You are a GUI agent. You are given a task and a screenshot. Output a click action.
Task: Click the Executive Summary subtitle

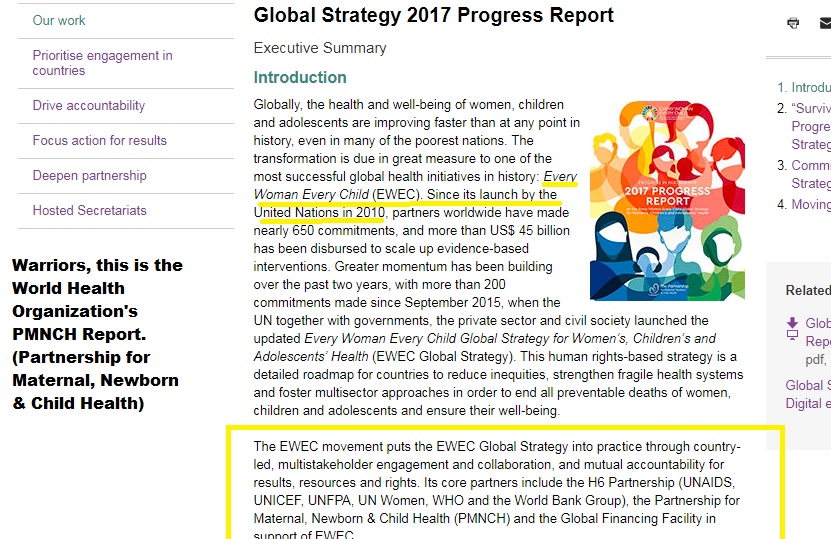(x=320, y=48)
